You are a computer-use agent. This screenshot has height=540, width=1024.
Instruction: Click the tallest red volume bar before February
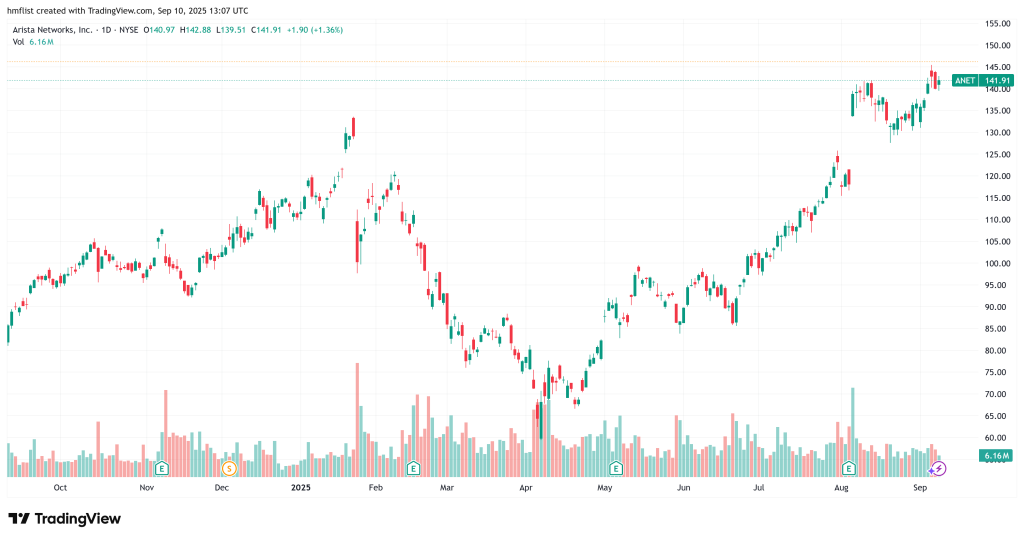[357, 420]
